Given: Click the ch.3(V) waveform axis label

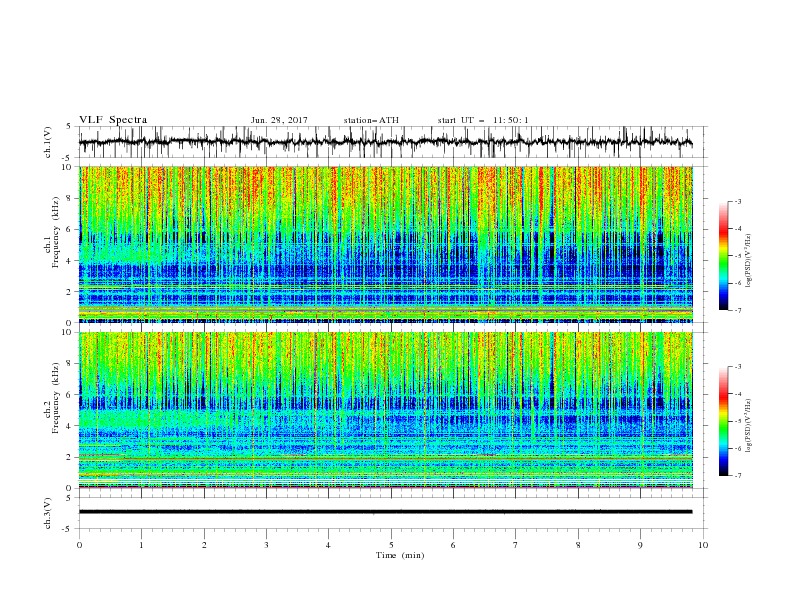Looking at the screenshot, I should click(48, 514).
